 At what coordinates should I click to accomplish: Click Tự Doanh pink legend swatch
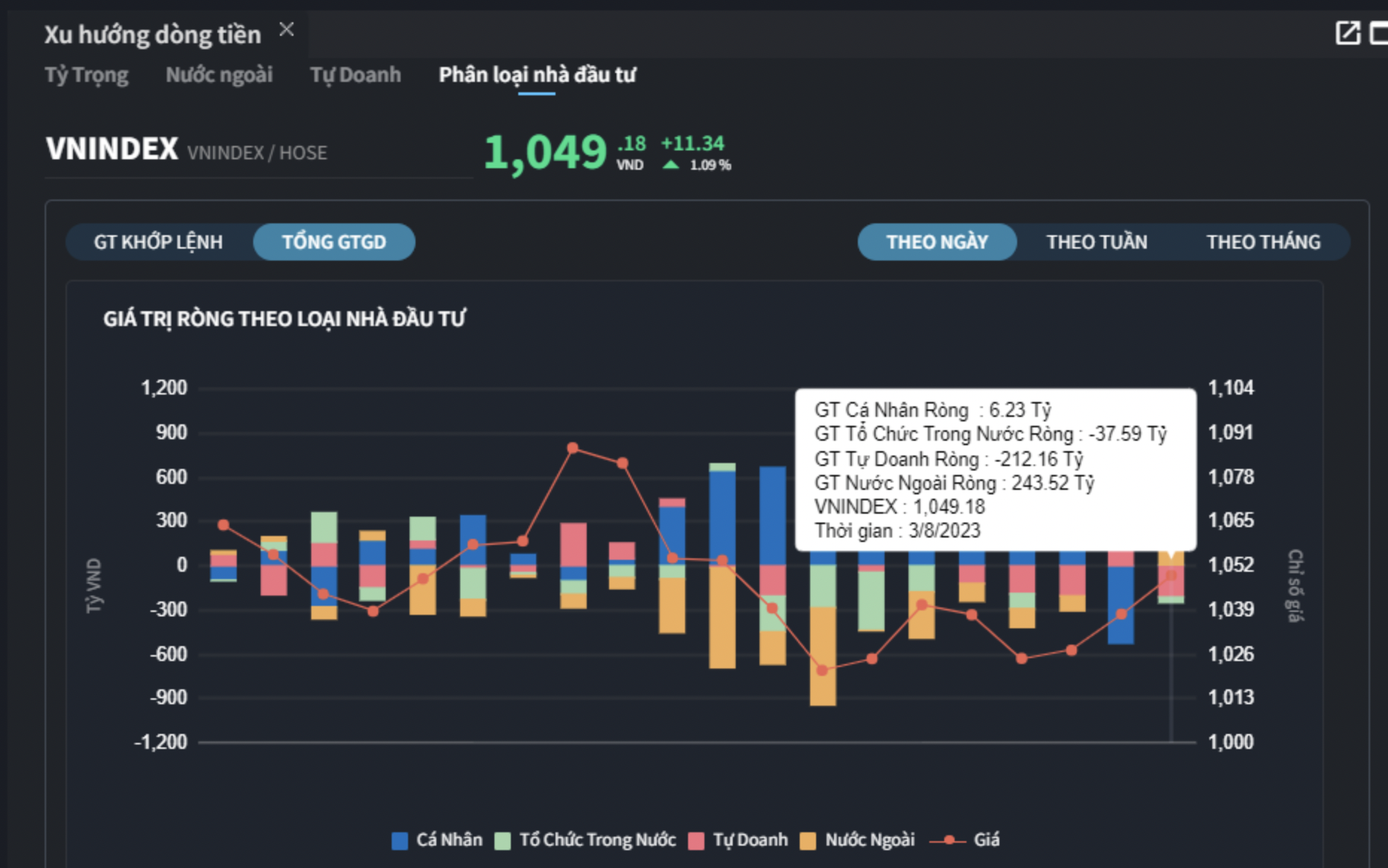coord(696,840)
